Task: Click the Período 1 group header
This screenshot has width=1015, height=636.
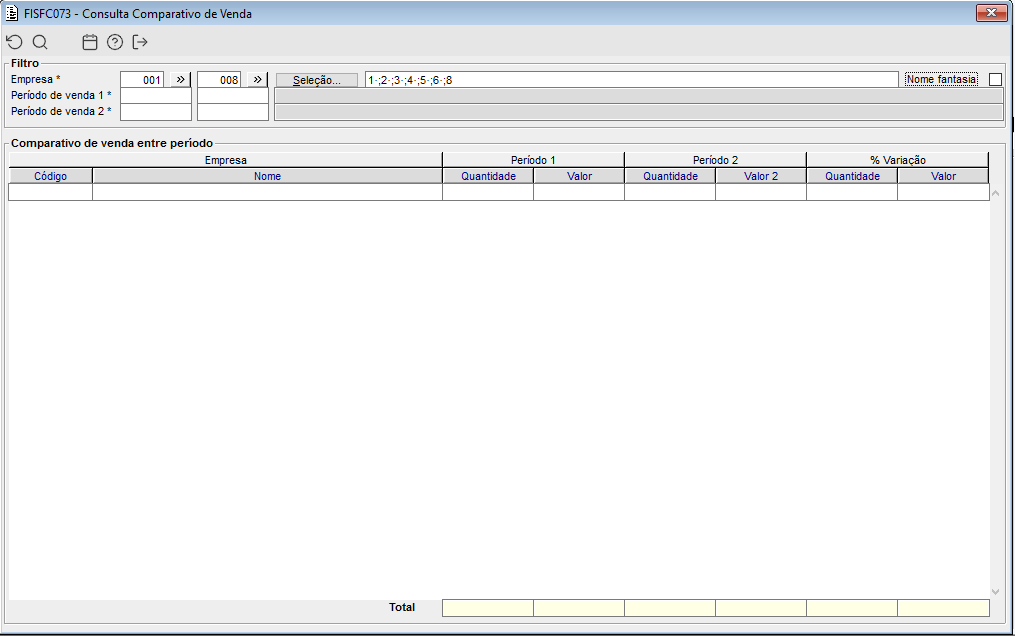Action: (533, 160)
